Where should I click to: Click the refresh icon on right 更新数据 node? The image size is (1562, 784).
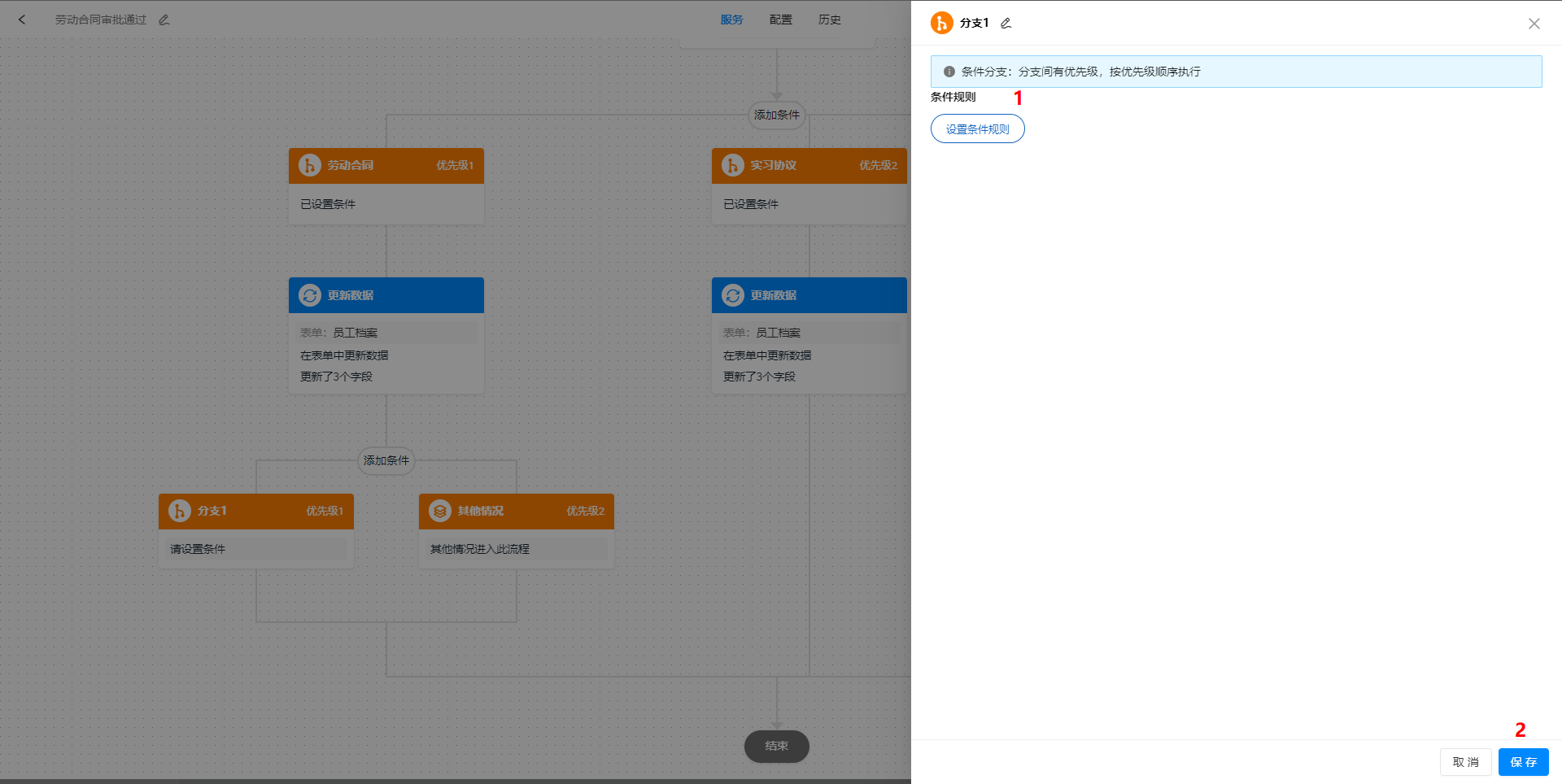click(732, 295)
